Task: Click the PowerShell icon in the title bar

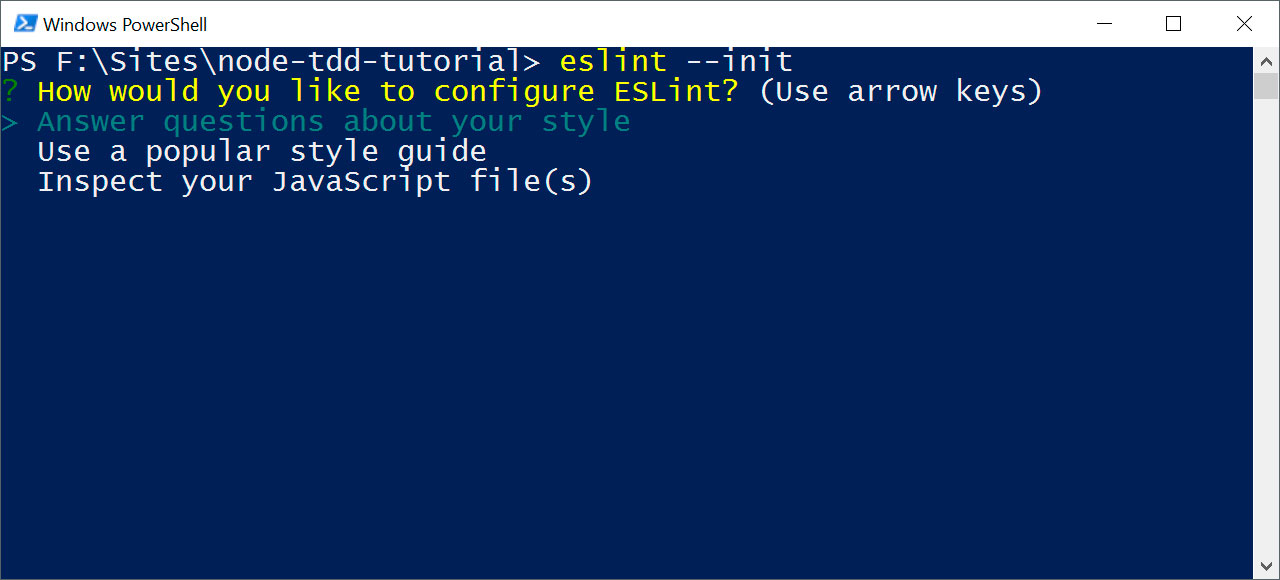Action: 26,23
